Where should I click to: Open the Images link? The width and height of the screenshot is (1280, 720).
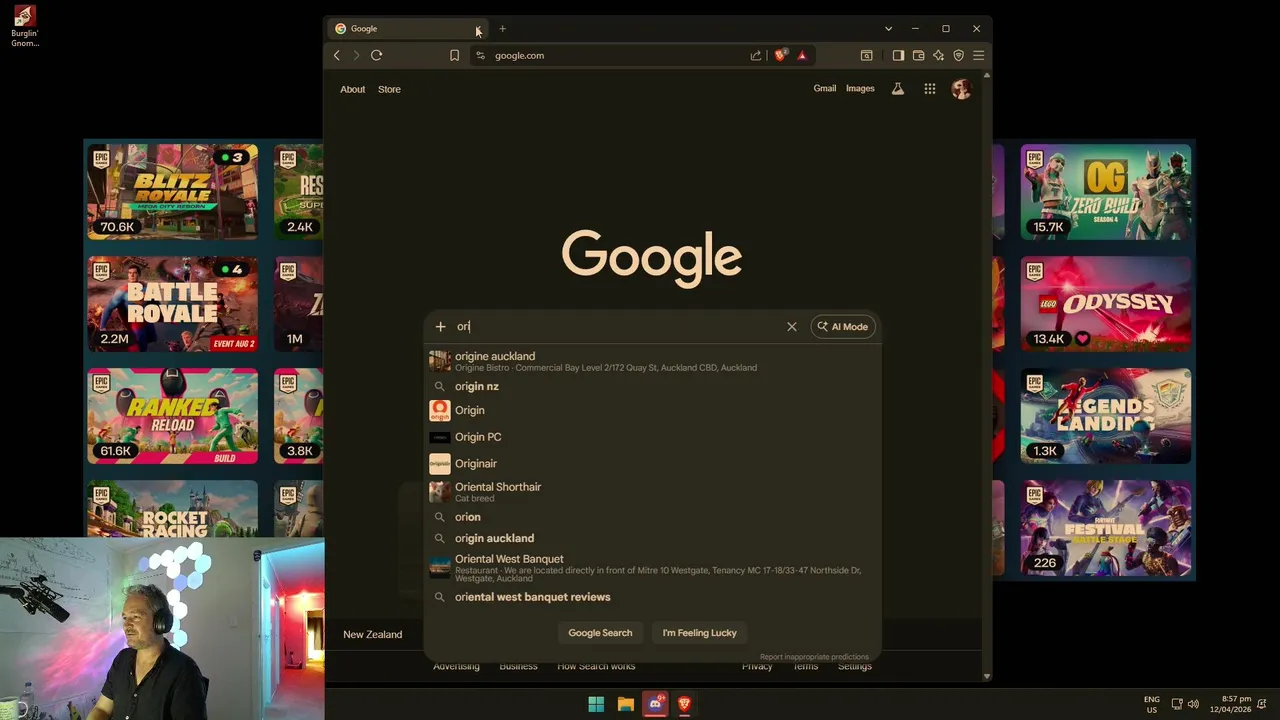860,88
